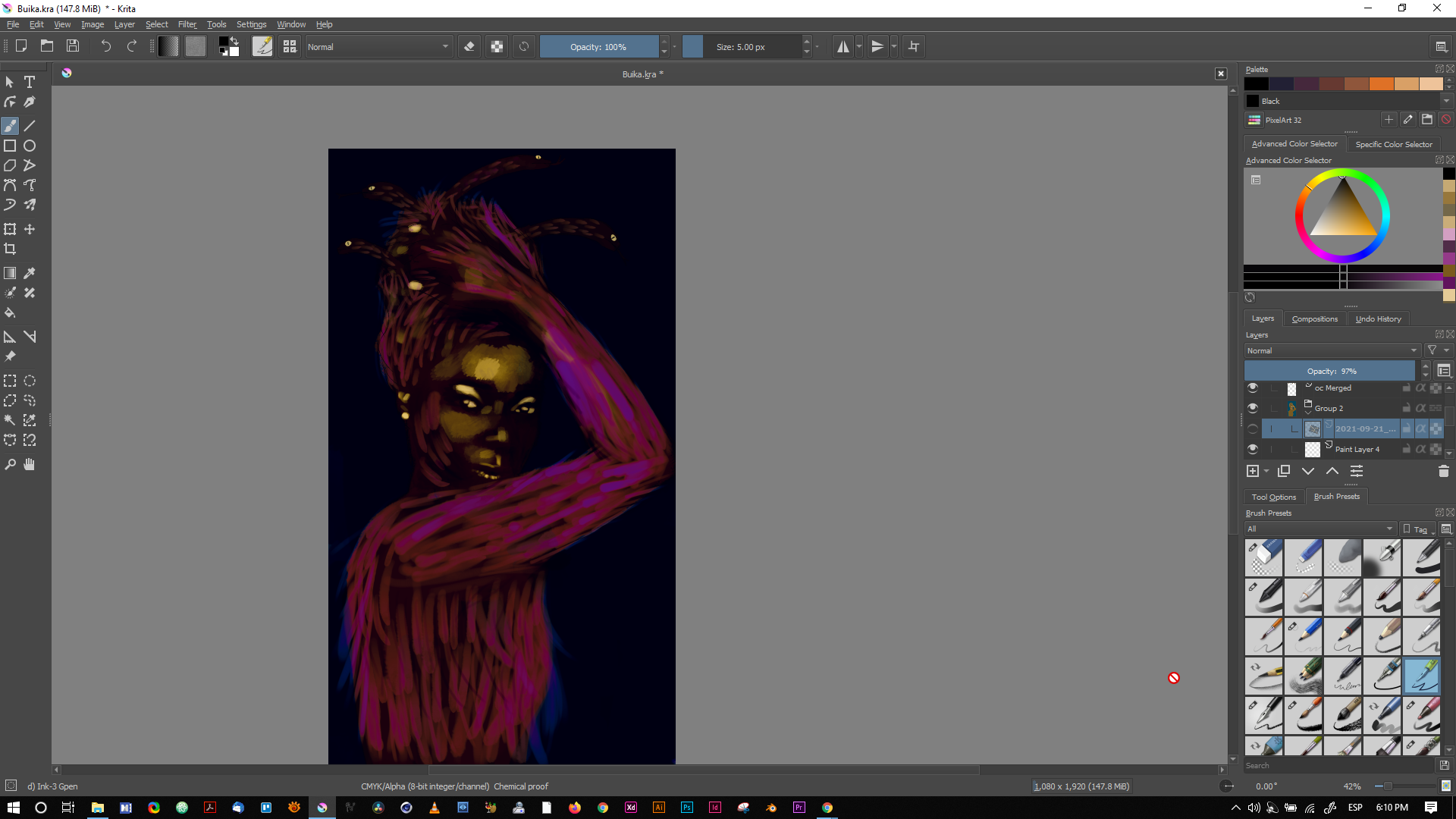Open the brush presets chooser grid
1456x819 pixels.
[x=290, y=46]
